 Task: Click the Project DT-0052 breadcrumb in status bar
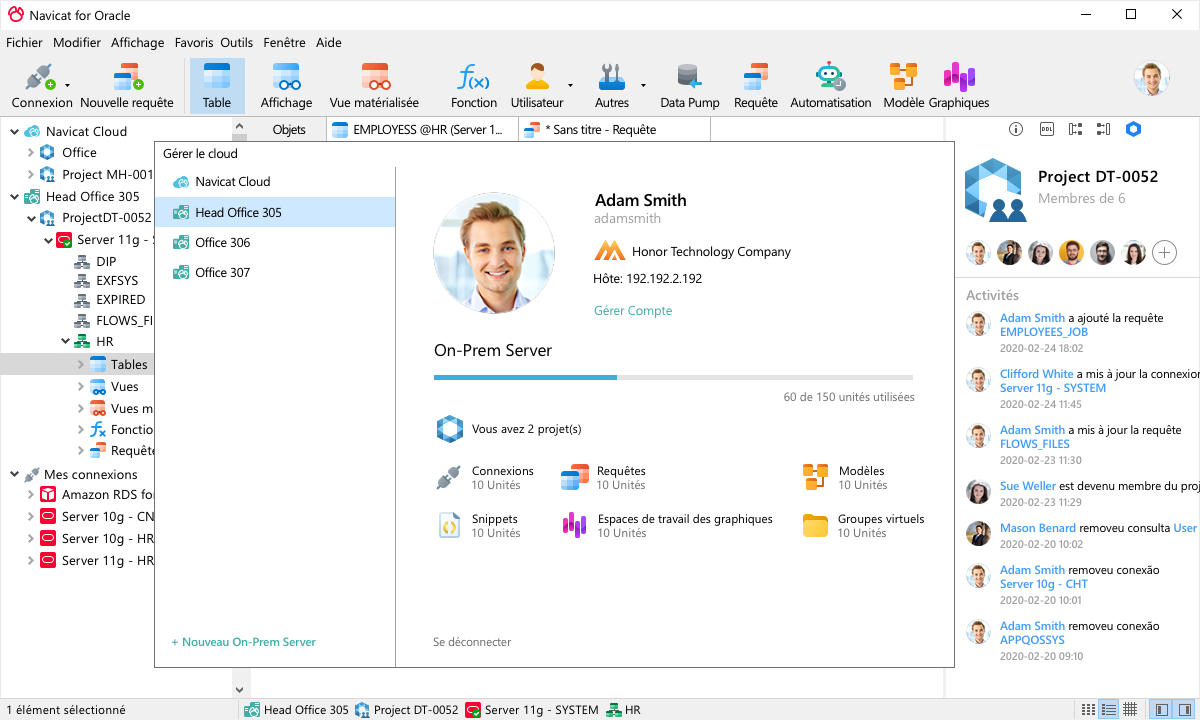click(x=407, y=710)
